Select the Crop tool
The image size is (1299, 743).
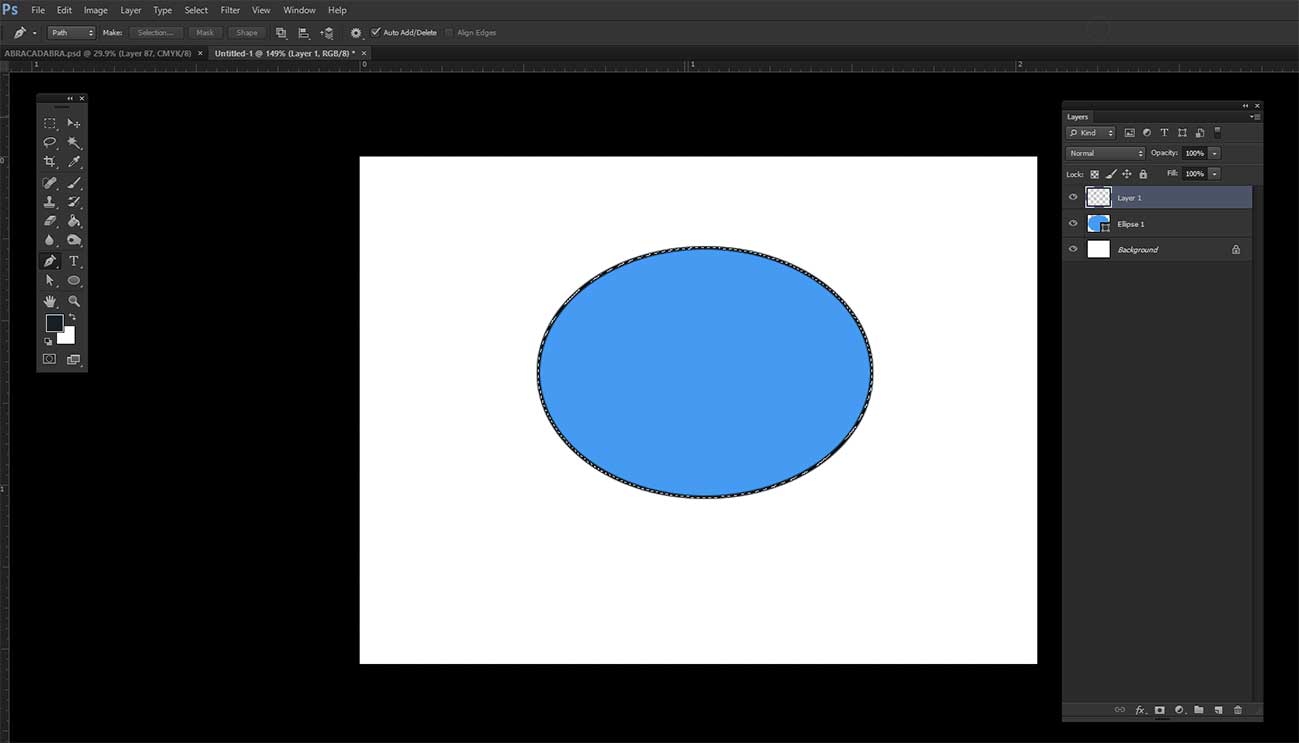point(50,162)
